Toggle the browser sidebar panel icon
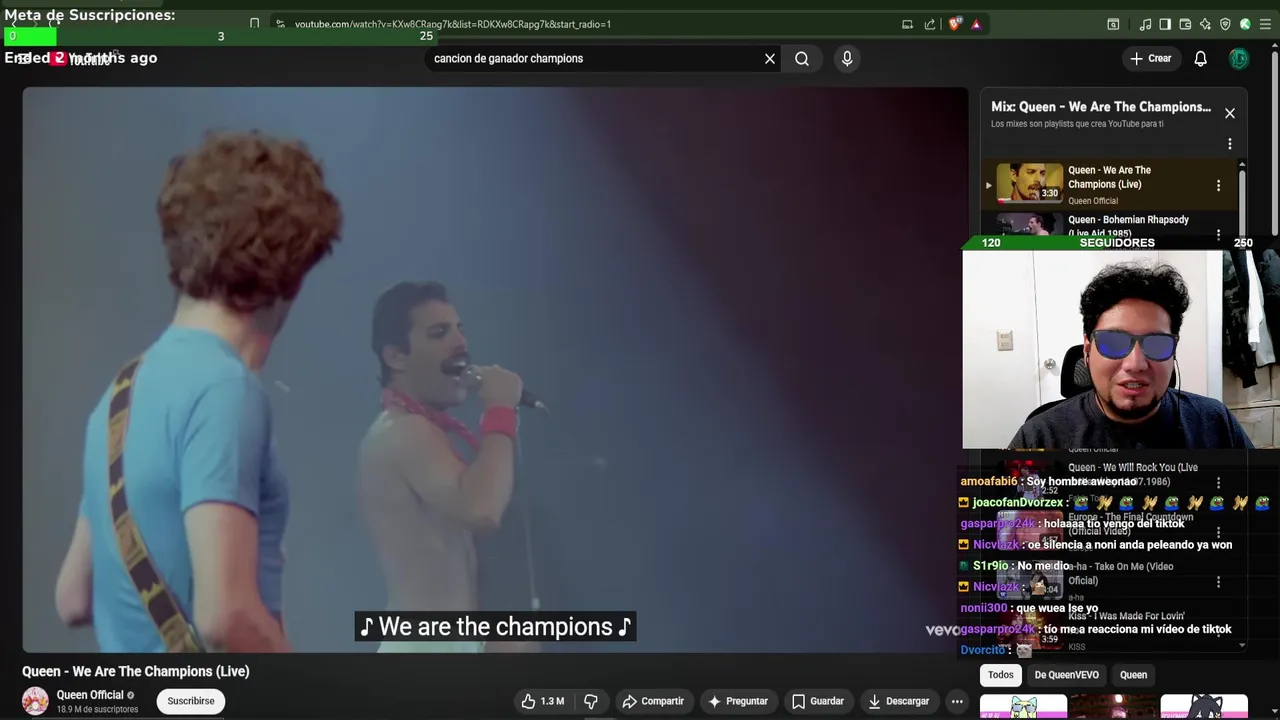Screen dimensions: 1280x720 coord(1166,24)
